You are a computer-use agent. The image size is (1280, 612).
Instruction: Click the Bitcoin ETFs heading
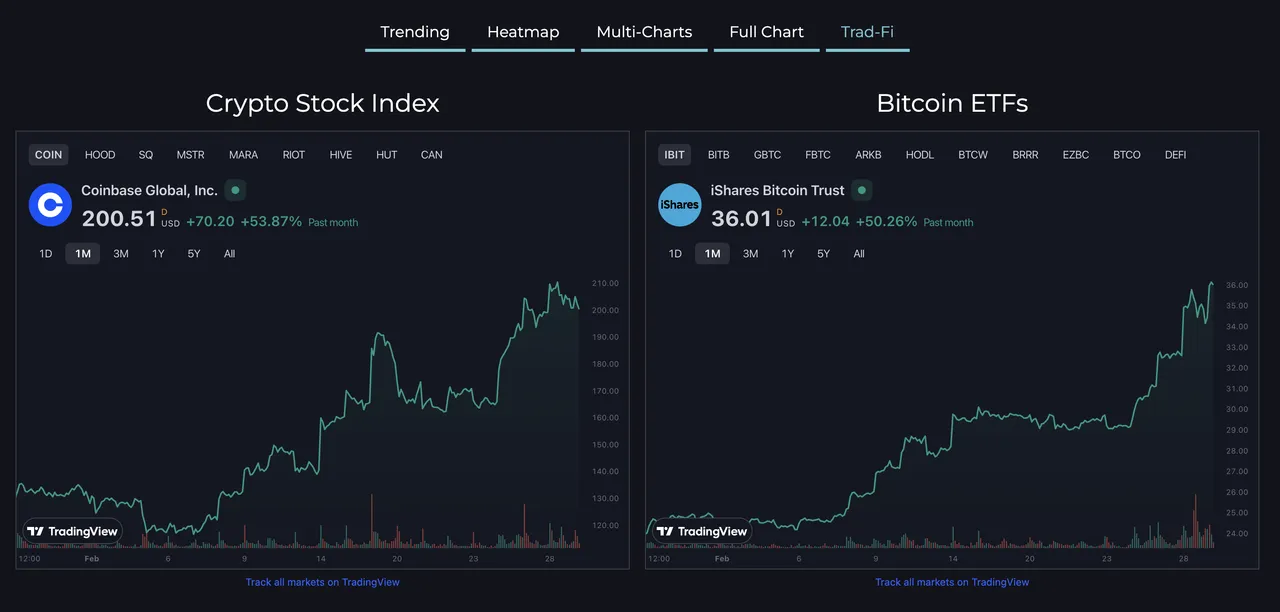tap(952, 103)
